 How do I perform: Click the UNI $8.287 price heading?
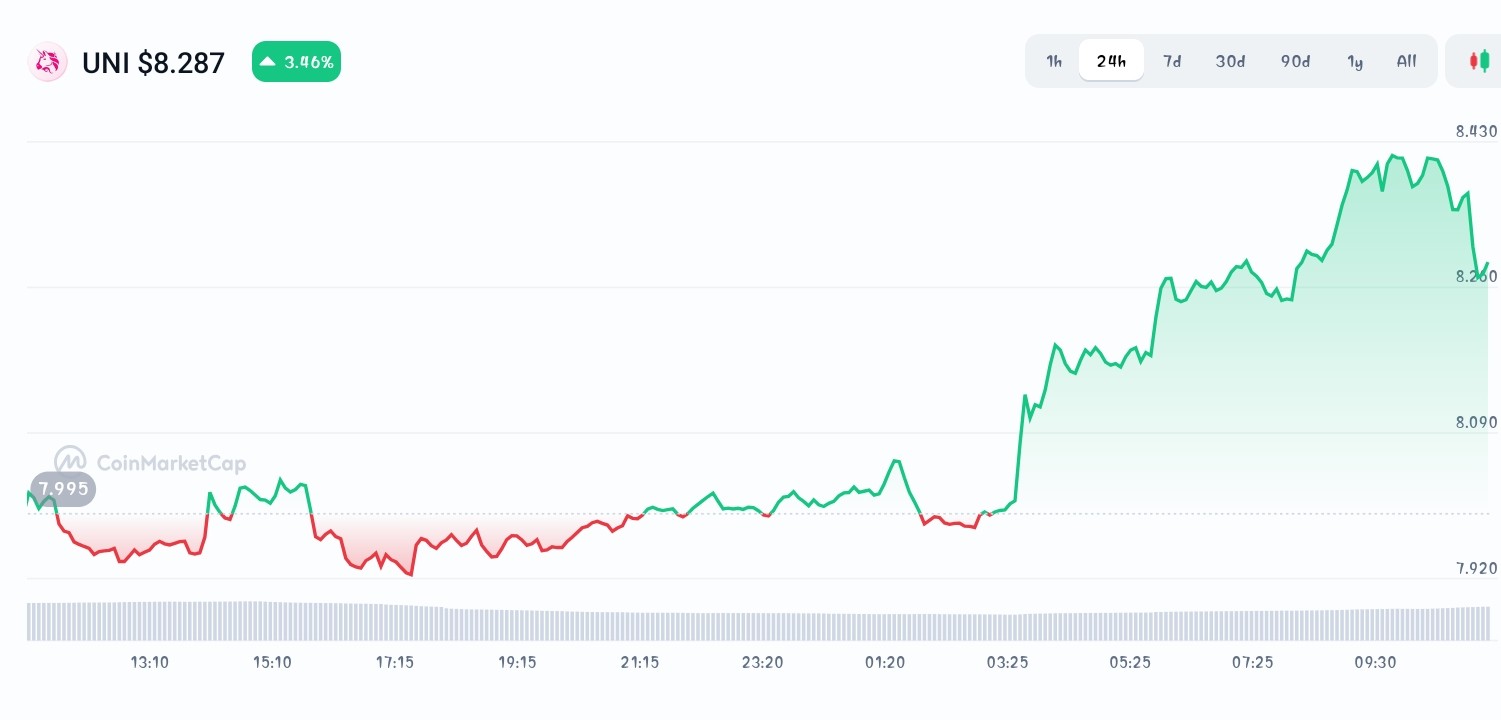click(x=153, y=63)
